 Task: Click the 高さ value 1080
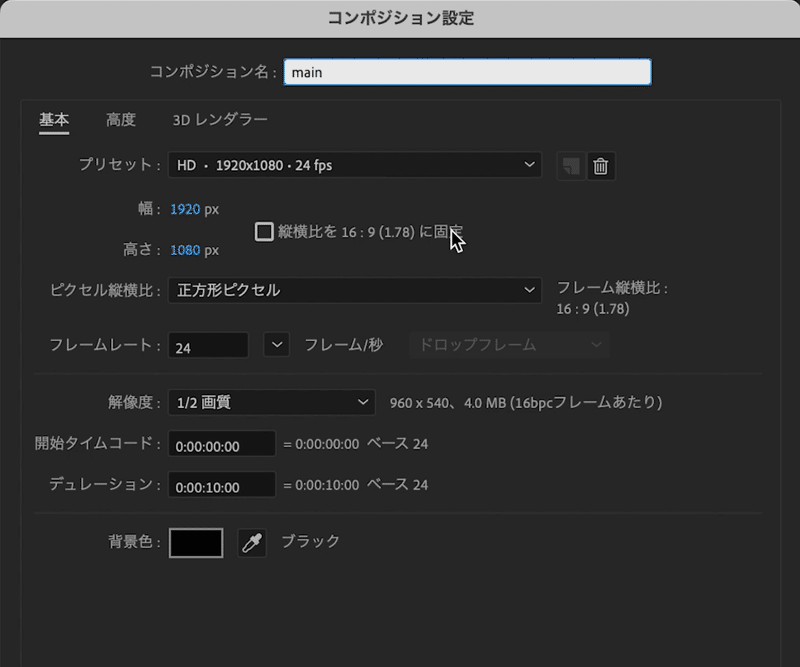pyautogui.click(x=185, y=250)
